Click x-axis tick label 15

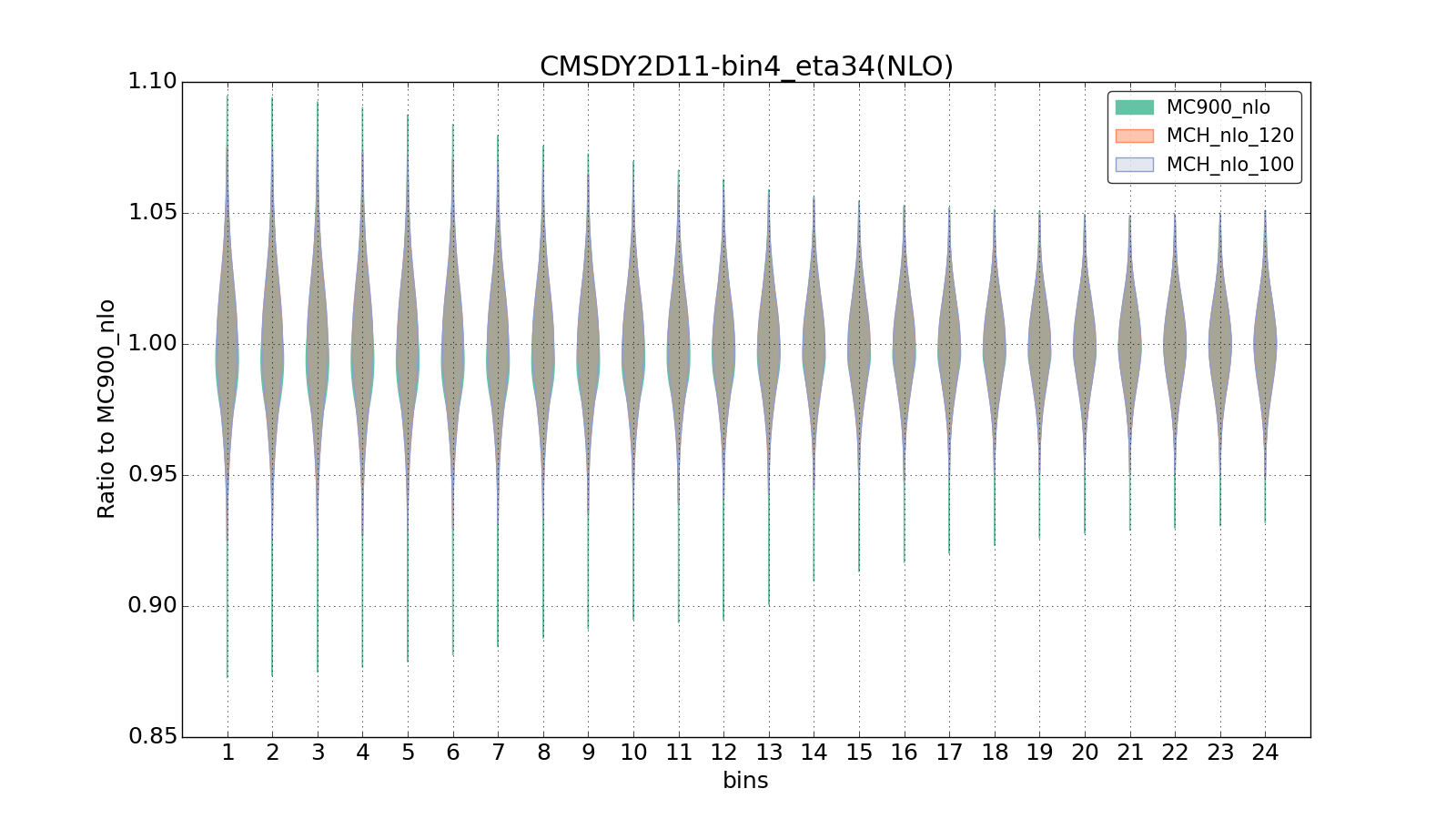click(859, 753)
